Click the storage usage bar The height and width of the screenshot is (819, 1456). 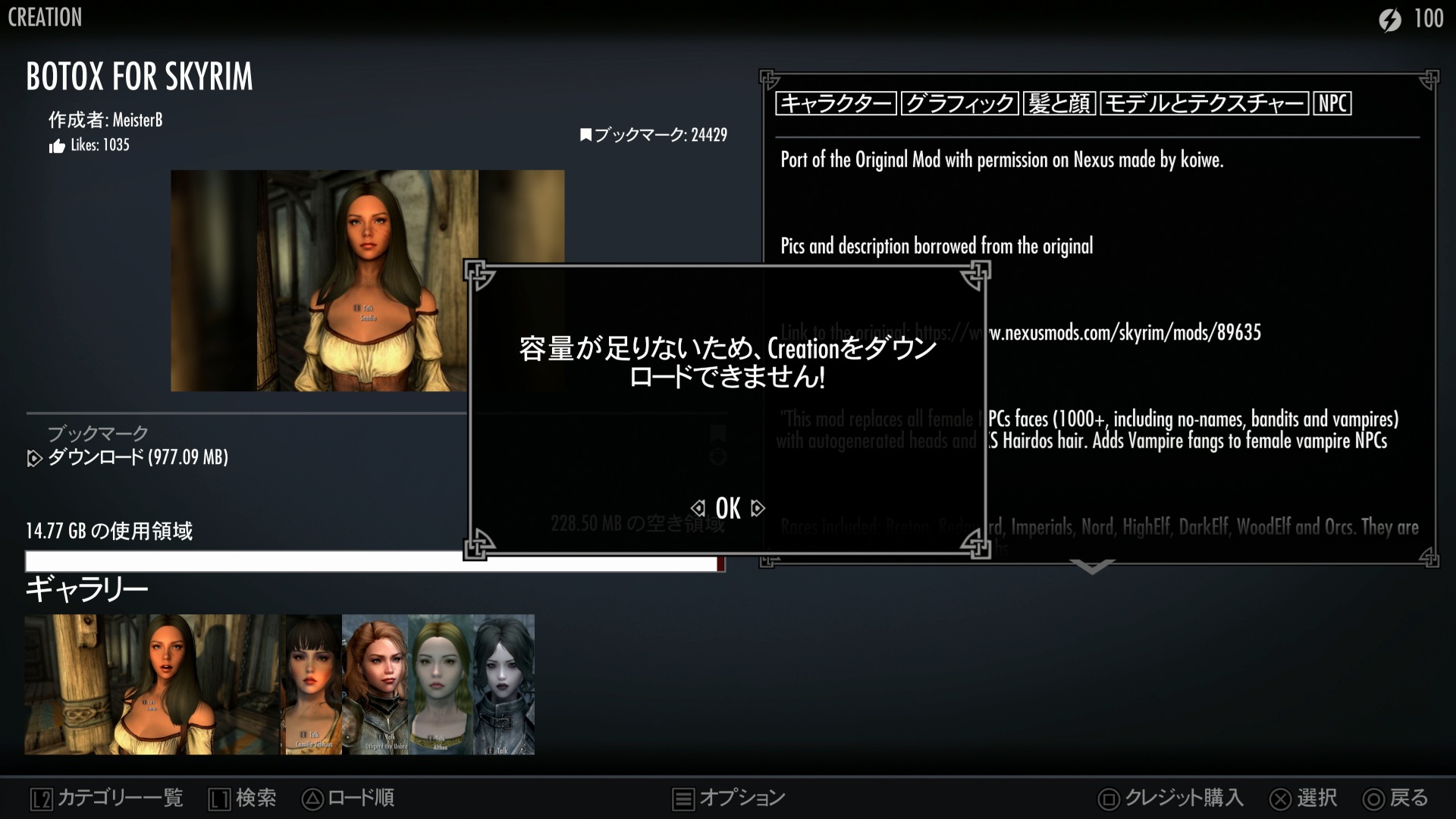pyautogui.click(x=375, y=561)
